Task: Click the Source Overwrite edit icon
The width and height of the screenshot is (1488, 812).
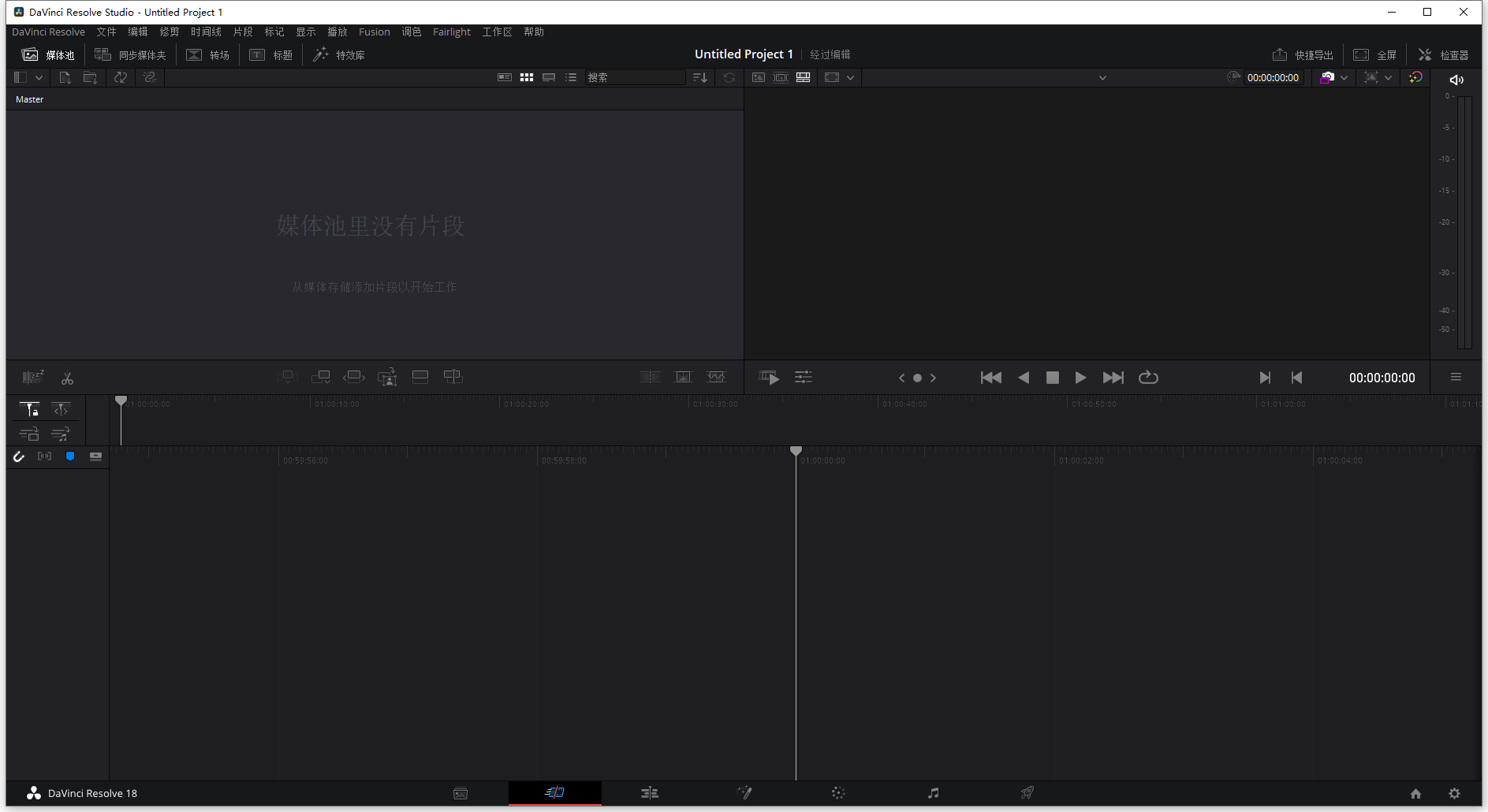Action: (x=453, y=377)
